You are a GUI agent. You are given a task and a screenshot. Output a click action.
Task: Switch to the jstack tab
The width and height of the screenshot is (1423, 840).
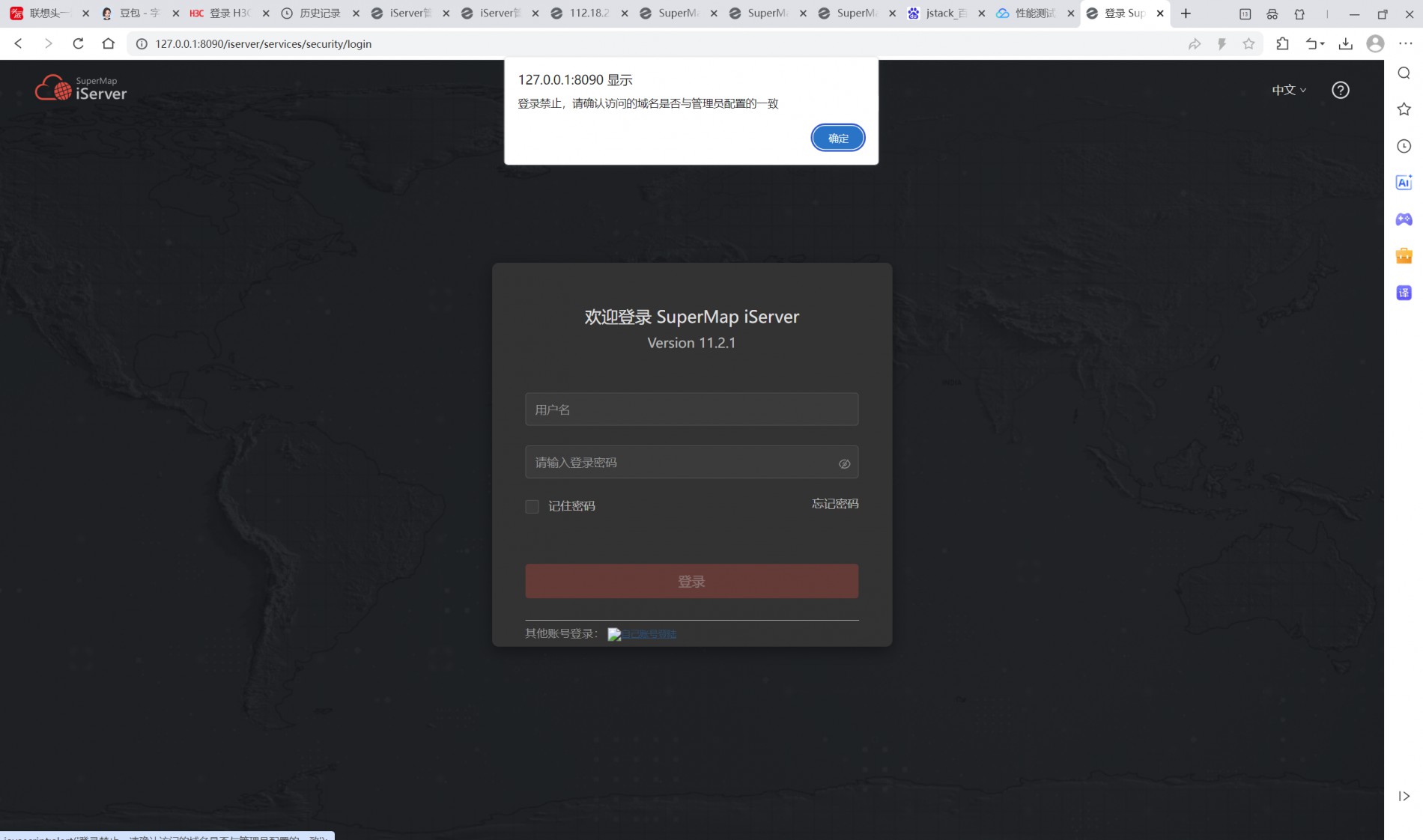[945, 13]
